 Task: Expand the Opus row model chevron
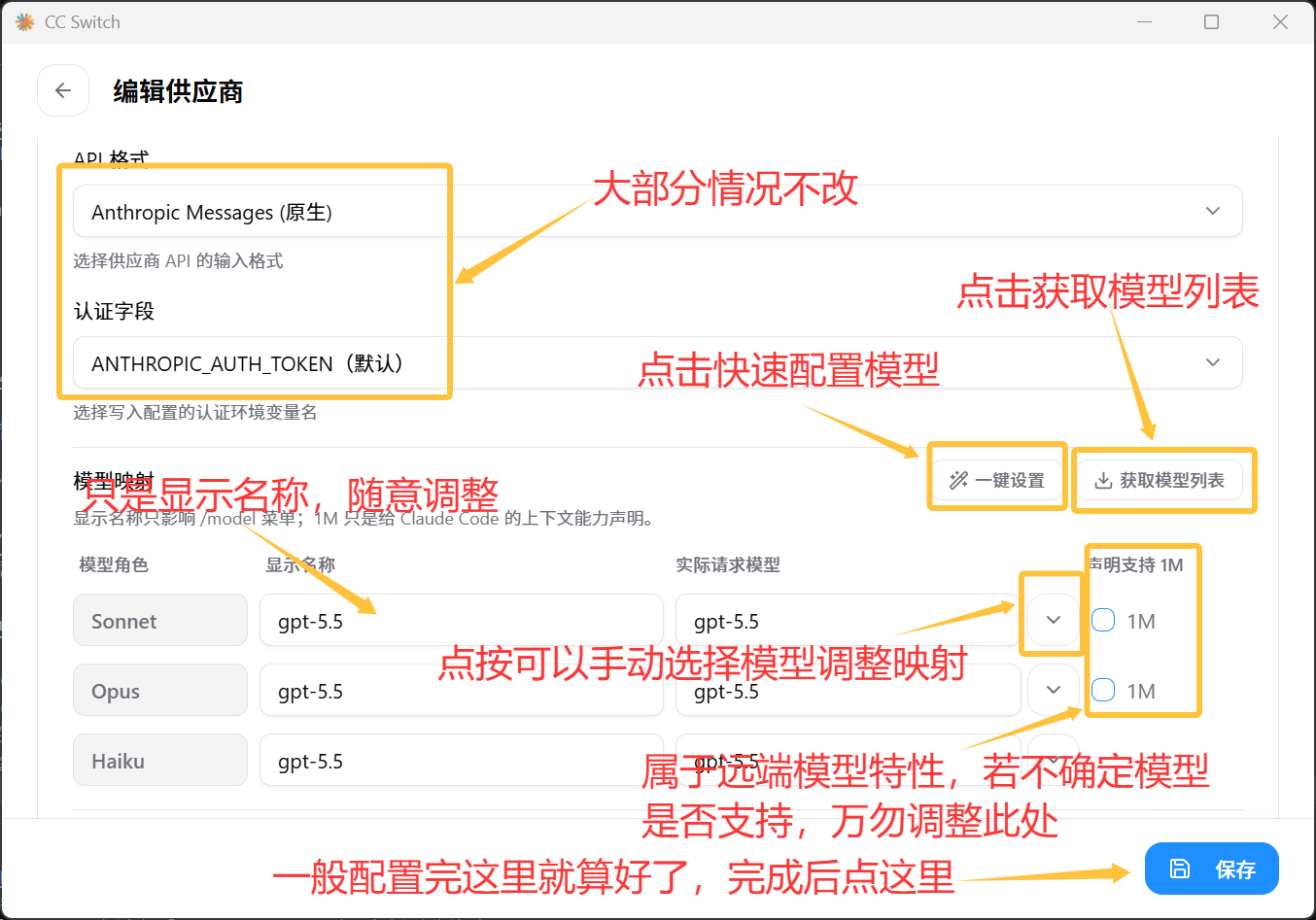coord(1054,690)
